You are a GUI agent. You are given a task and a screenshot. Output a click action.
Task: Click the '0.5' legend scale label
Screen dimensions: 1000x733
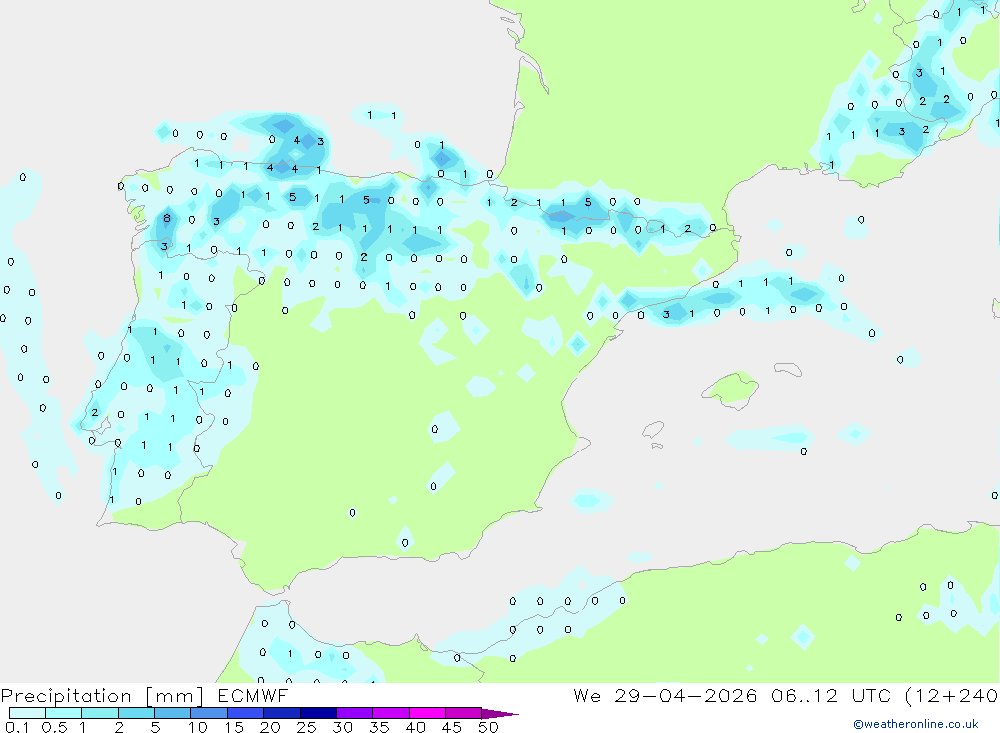pos(54,727)
